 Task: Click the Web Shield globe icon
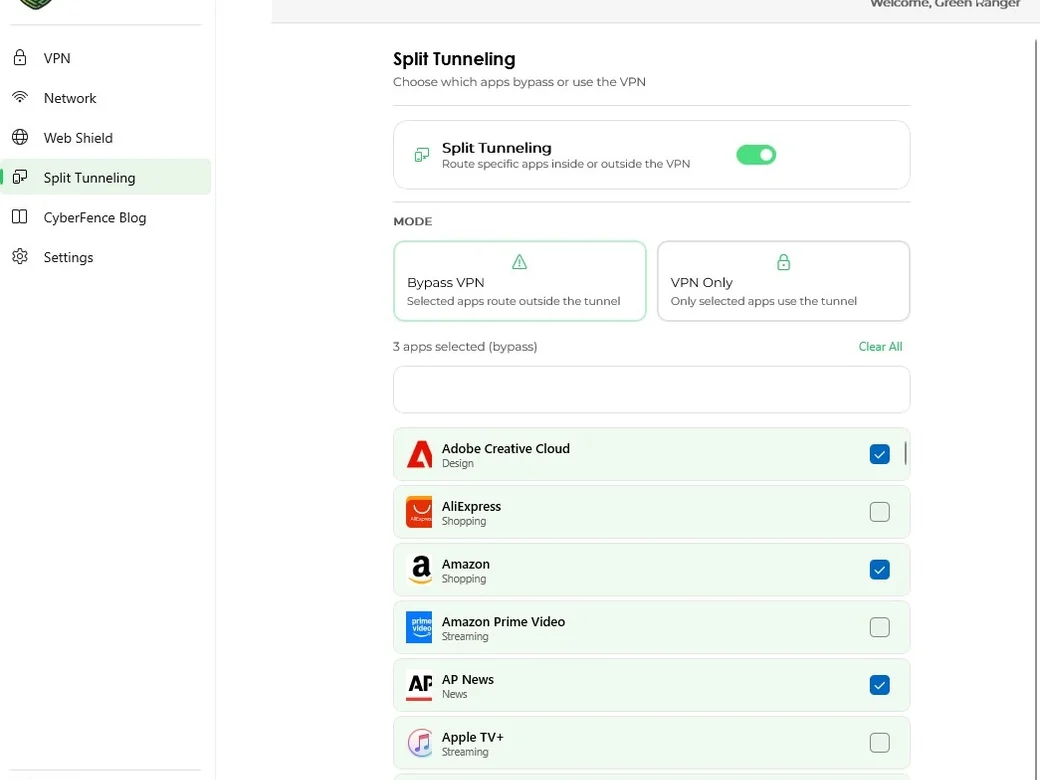pyautogui.click(x=20, y=137)
